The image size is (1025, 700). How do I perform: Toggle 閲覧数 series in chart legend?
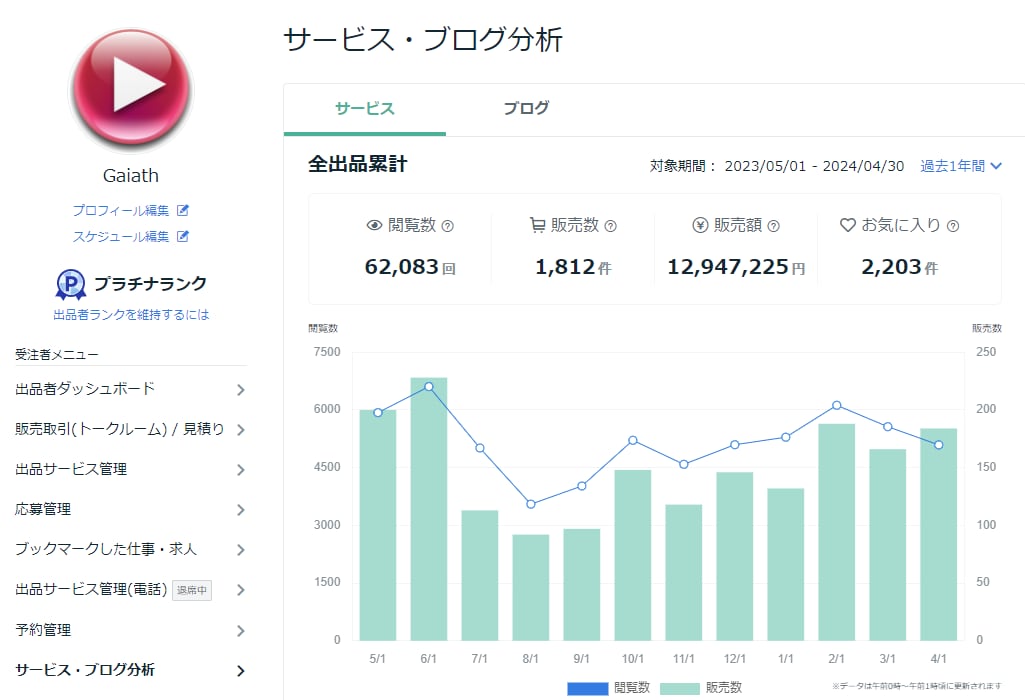[609, 688]
